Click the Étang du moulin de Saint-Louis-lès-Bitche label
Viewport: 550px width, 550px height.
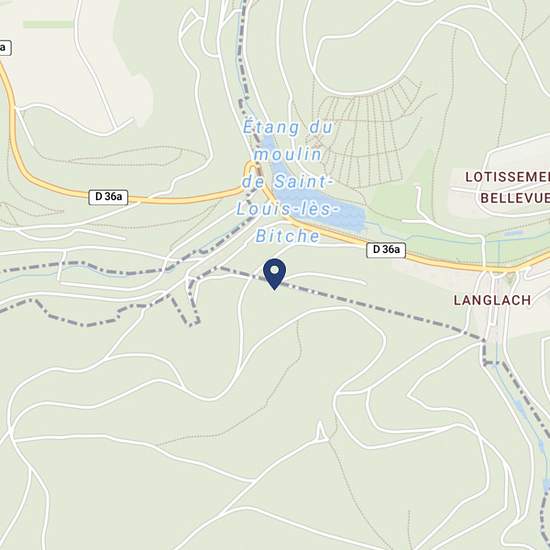pyautogui.click(x=288, y=182)
